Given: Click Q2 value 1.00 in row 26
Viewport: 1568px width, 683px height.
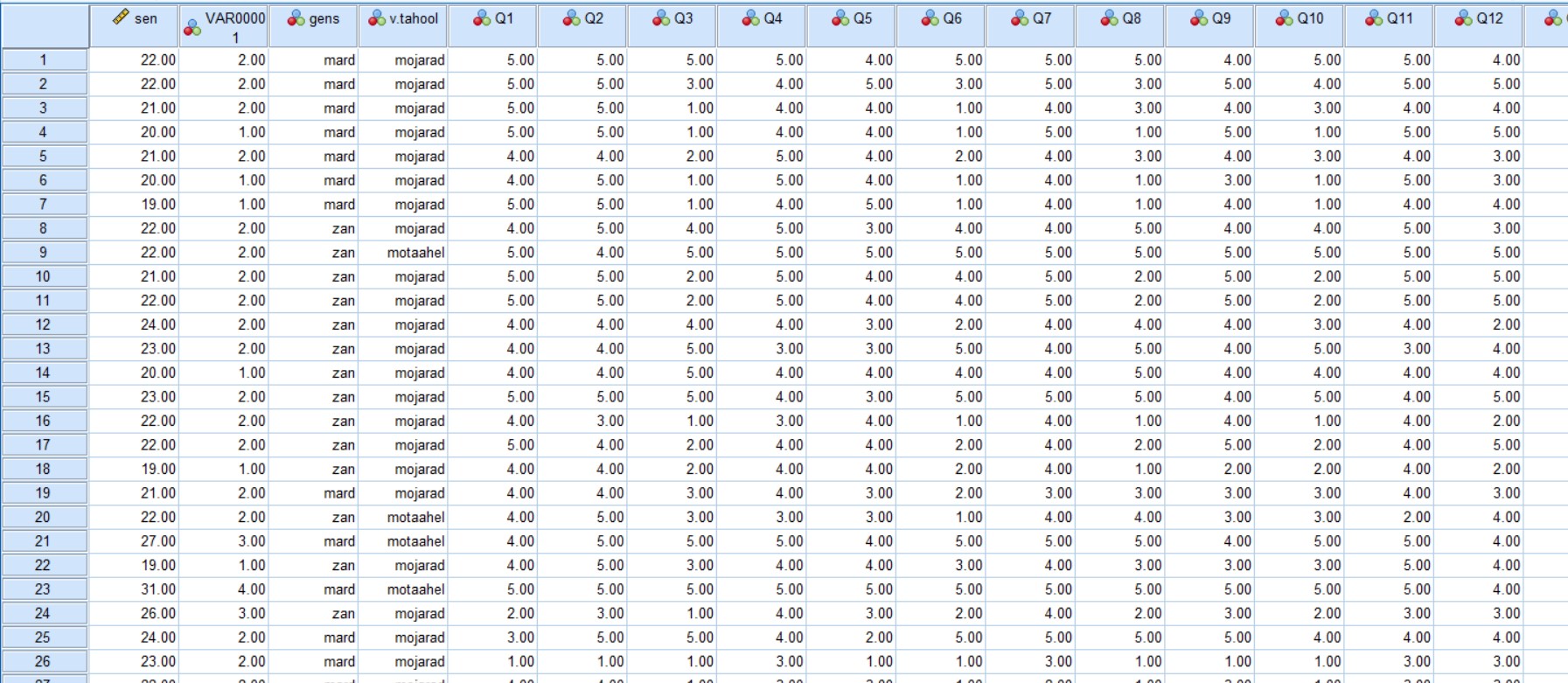Looking at the screenshot, I should tap(610, 661).
